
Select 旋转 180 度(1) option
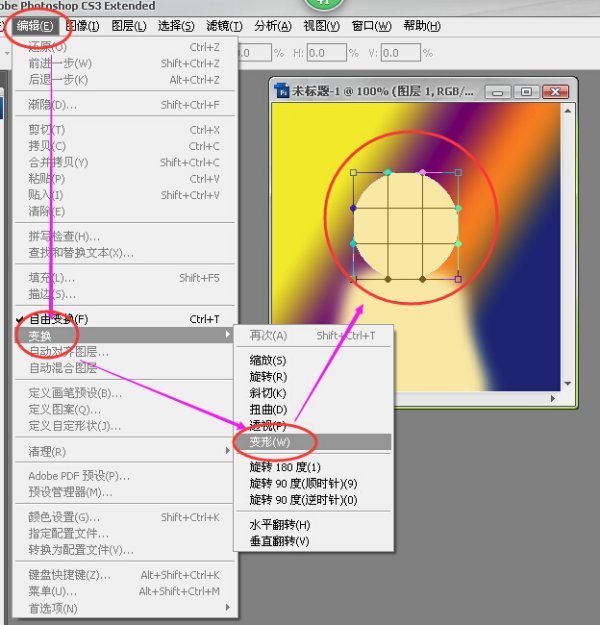tap(285, 467)
